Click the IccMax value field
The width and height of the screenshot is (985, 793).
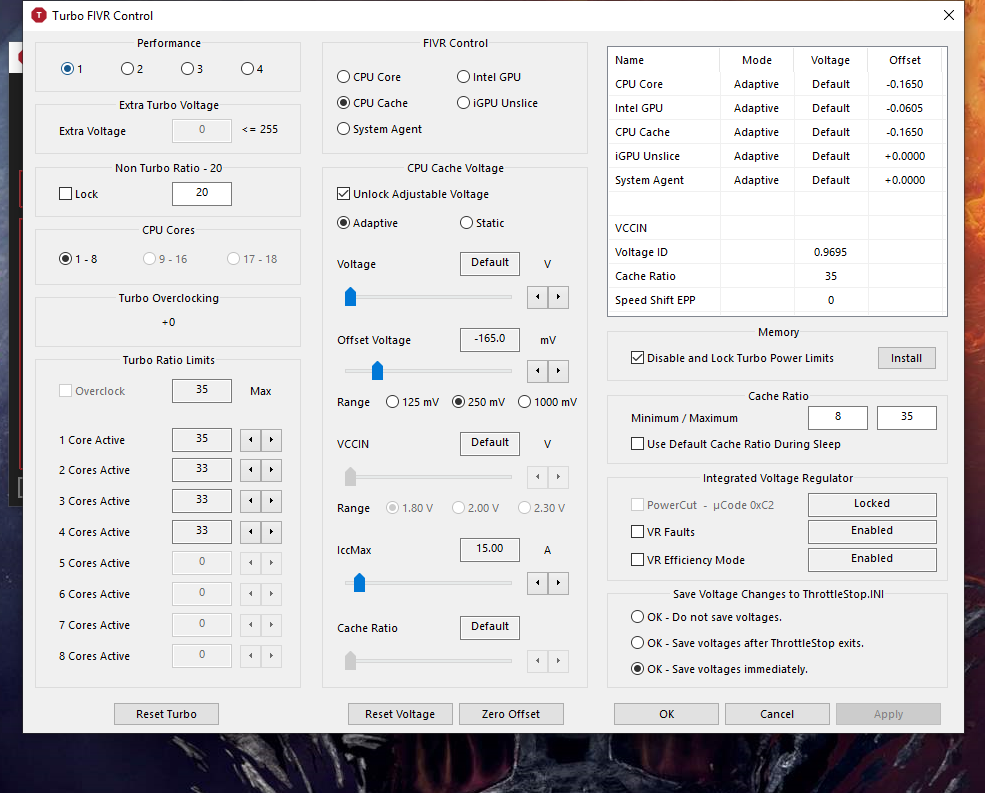[x=490, y=549]
